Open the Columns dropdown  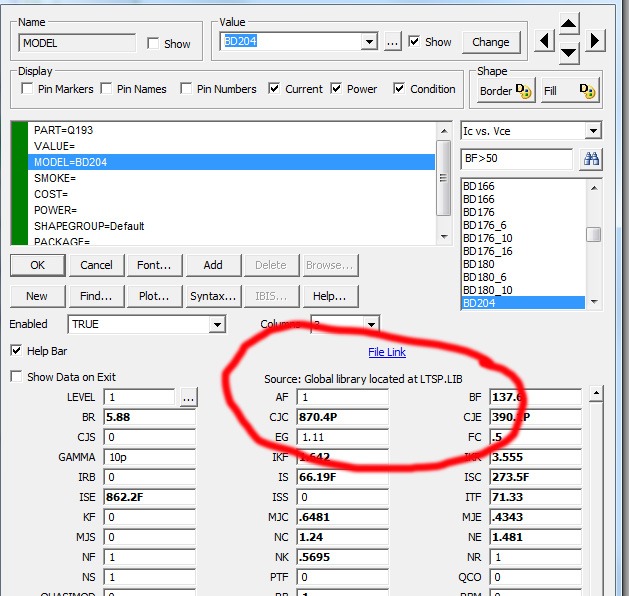[x=371, y=324]
